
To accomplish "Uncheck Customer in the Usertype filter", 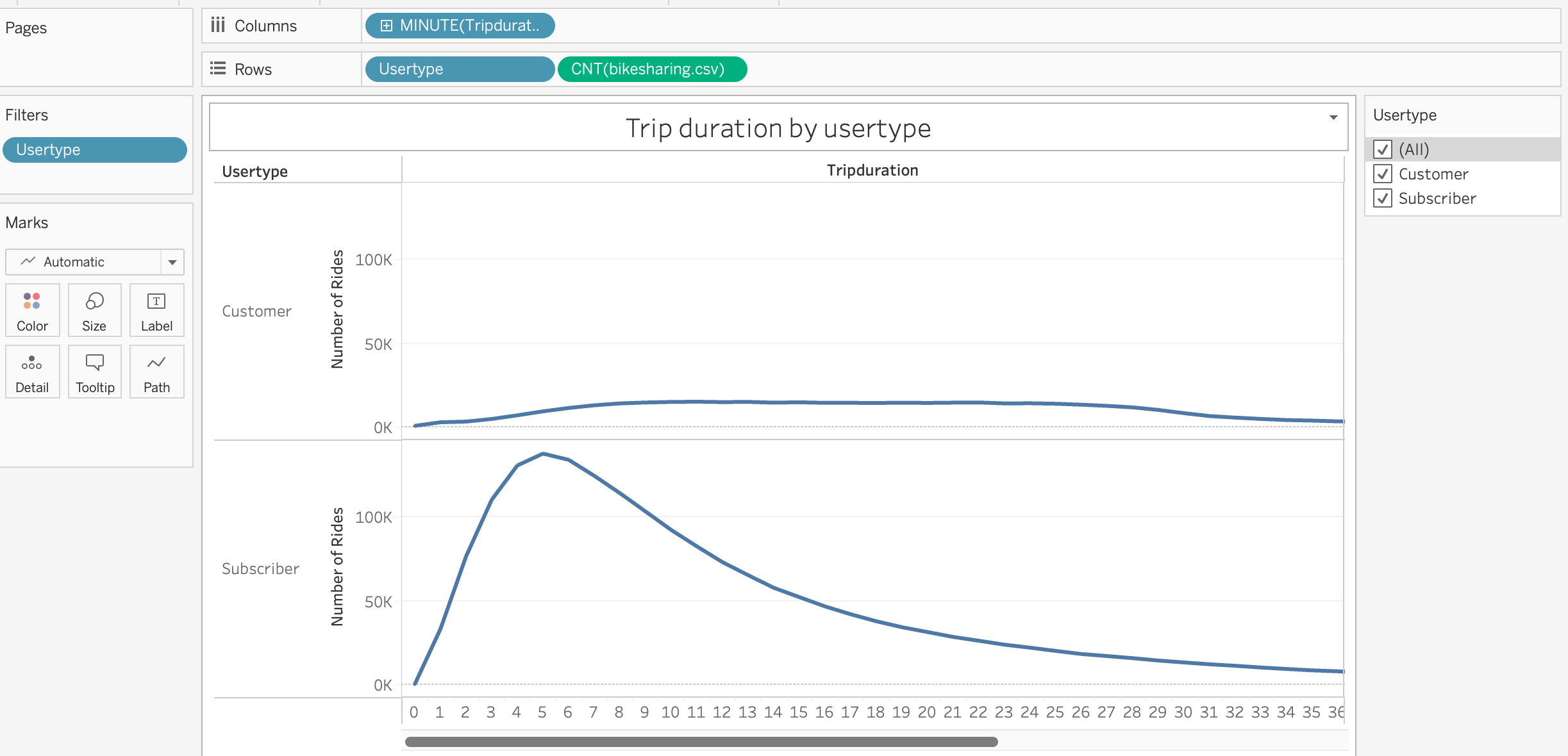I will [x=1383, y=174].
